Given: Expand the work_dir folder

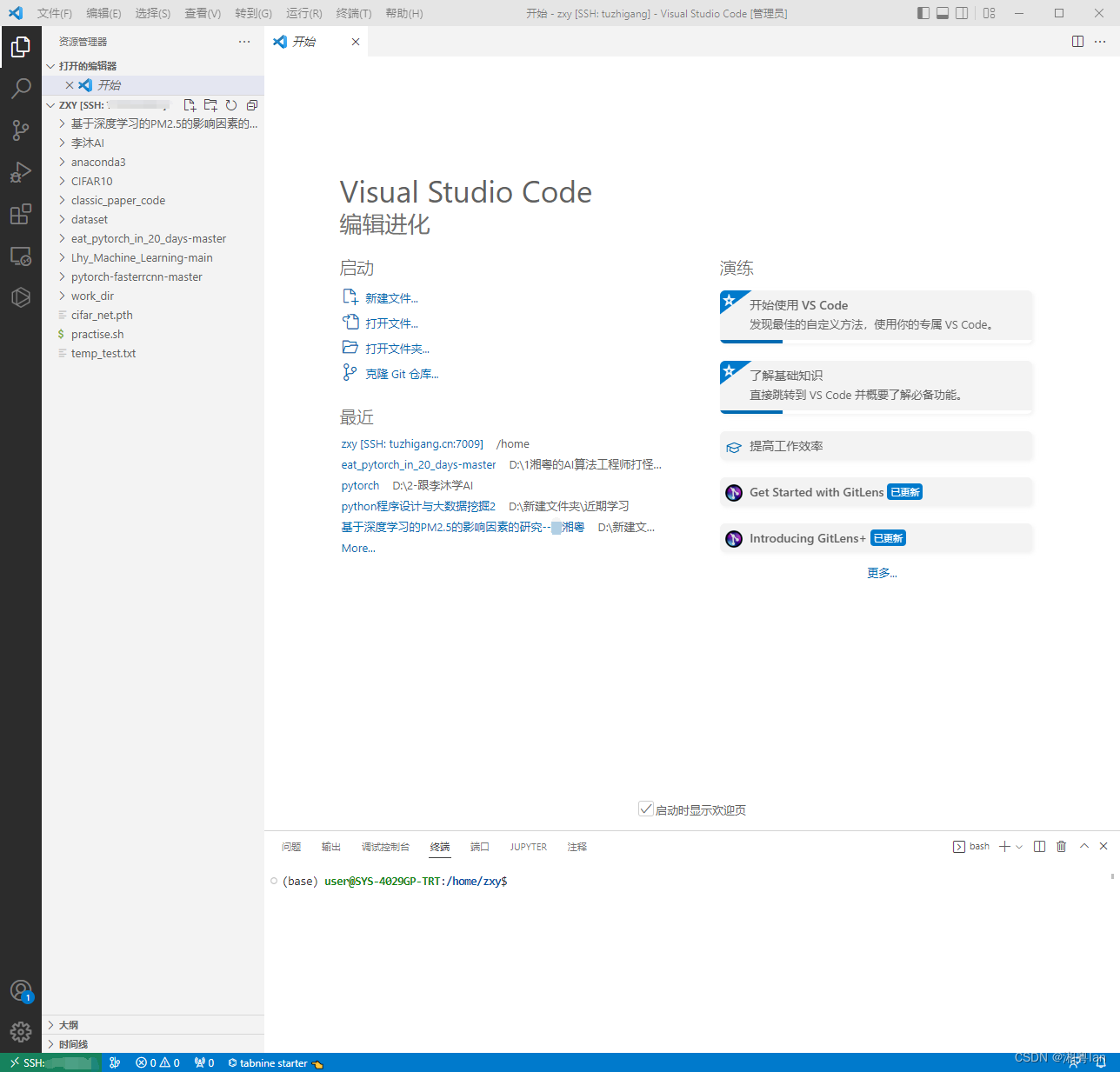Looking at the screenshot, I should 153,296.
